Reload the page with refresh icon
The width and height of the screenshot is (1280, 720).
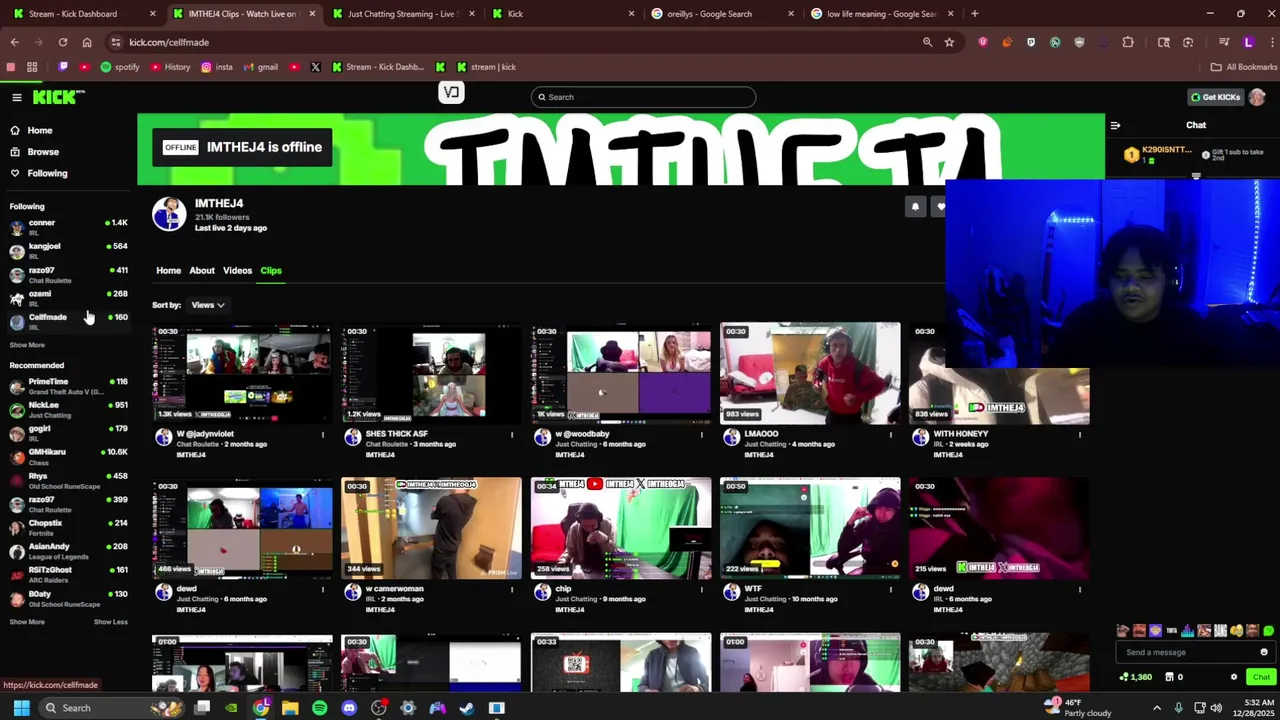click(62, 42)
